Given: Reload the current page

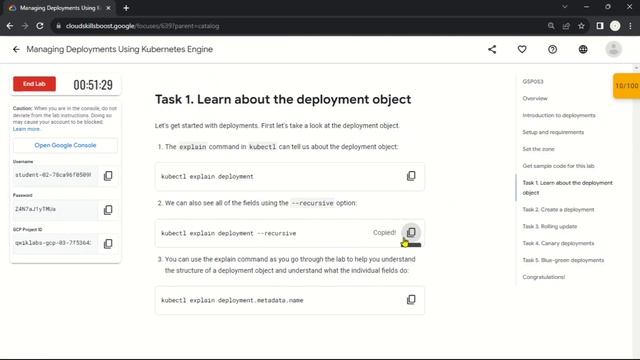Looking at the screenshot, I should click(40, 26).
